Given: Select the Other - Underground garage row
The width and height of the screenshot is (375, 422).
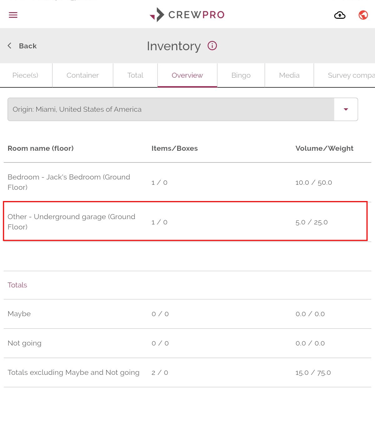Looking at the screenshot, I should (x=185, y=221).
